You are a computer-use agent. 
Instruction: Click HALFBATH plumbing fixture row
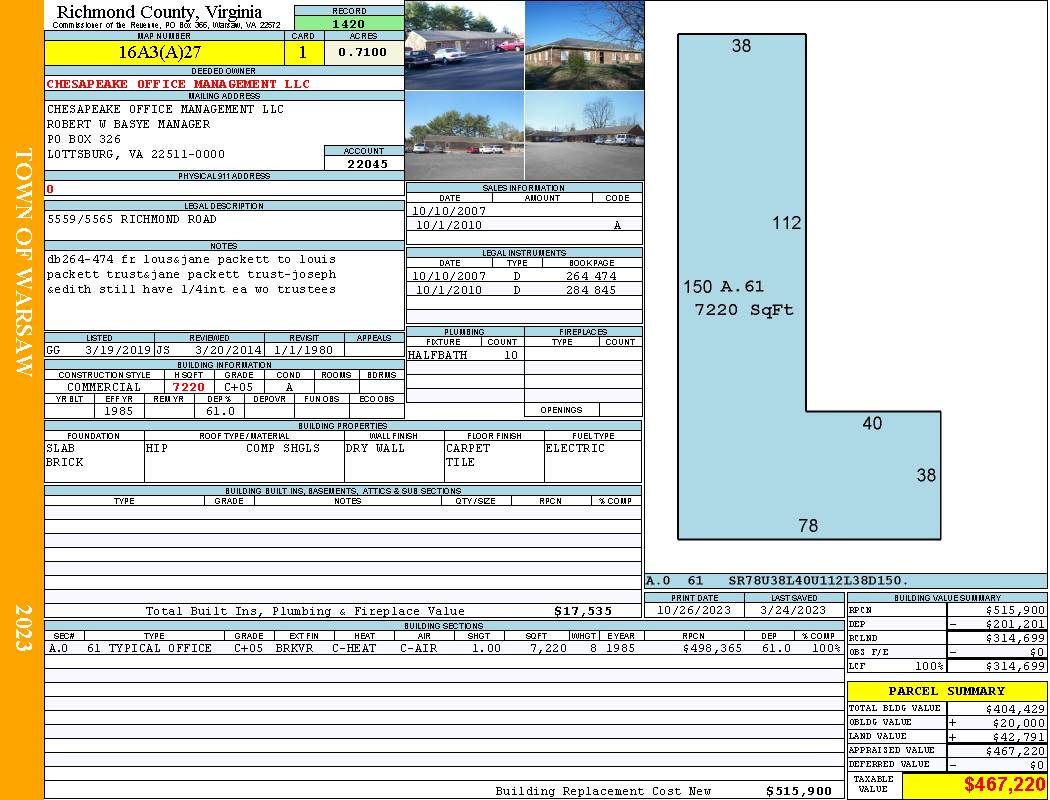point(465,355)
